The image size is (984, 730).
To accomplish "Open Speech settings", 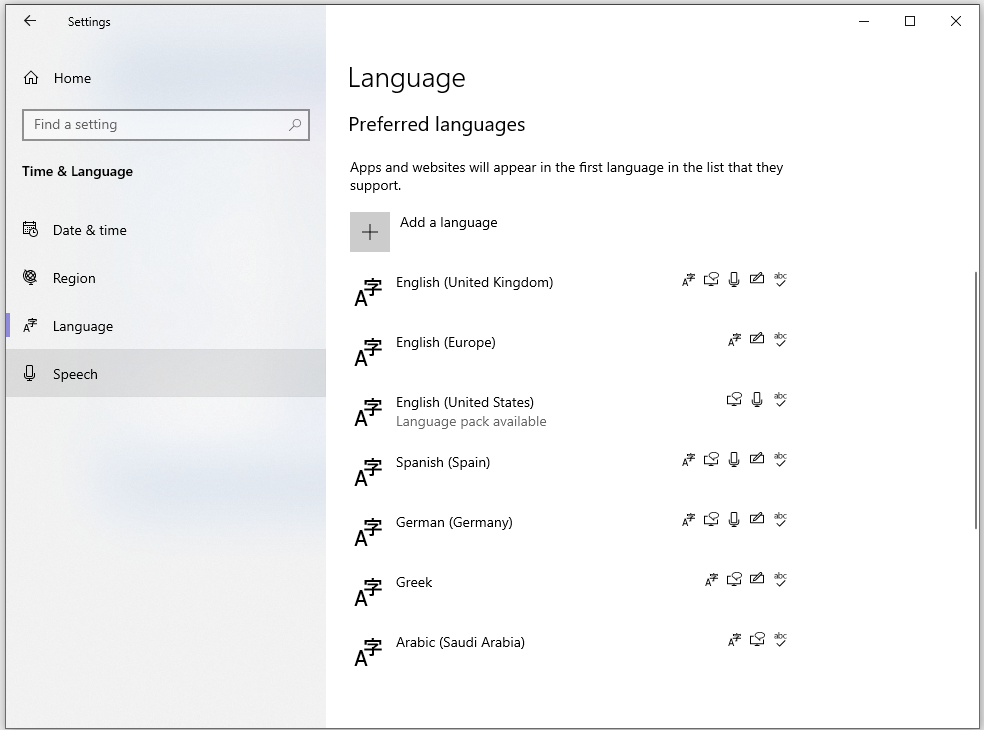I will tap(166, 374).
